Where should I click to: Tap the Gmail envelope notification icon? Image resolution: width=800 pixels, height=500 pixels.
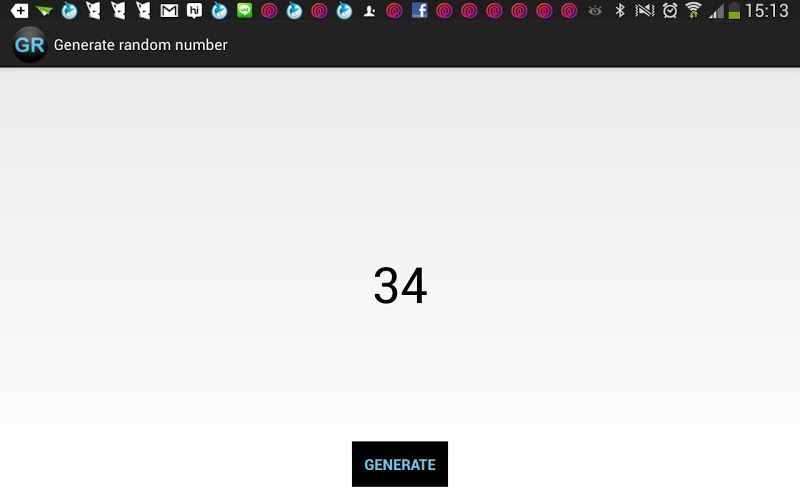(169, 10)
